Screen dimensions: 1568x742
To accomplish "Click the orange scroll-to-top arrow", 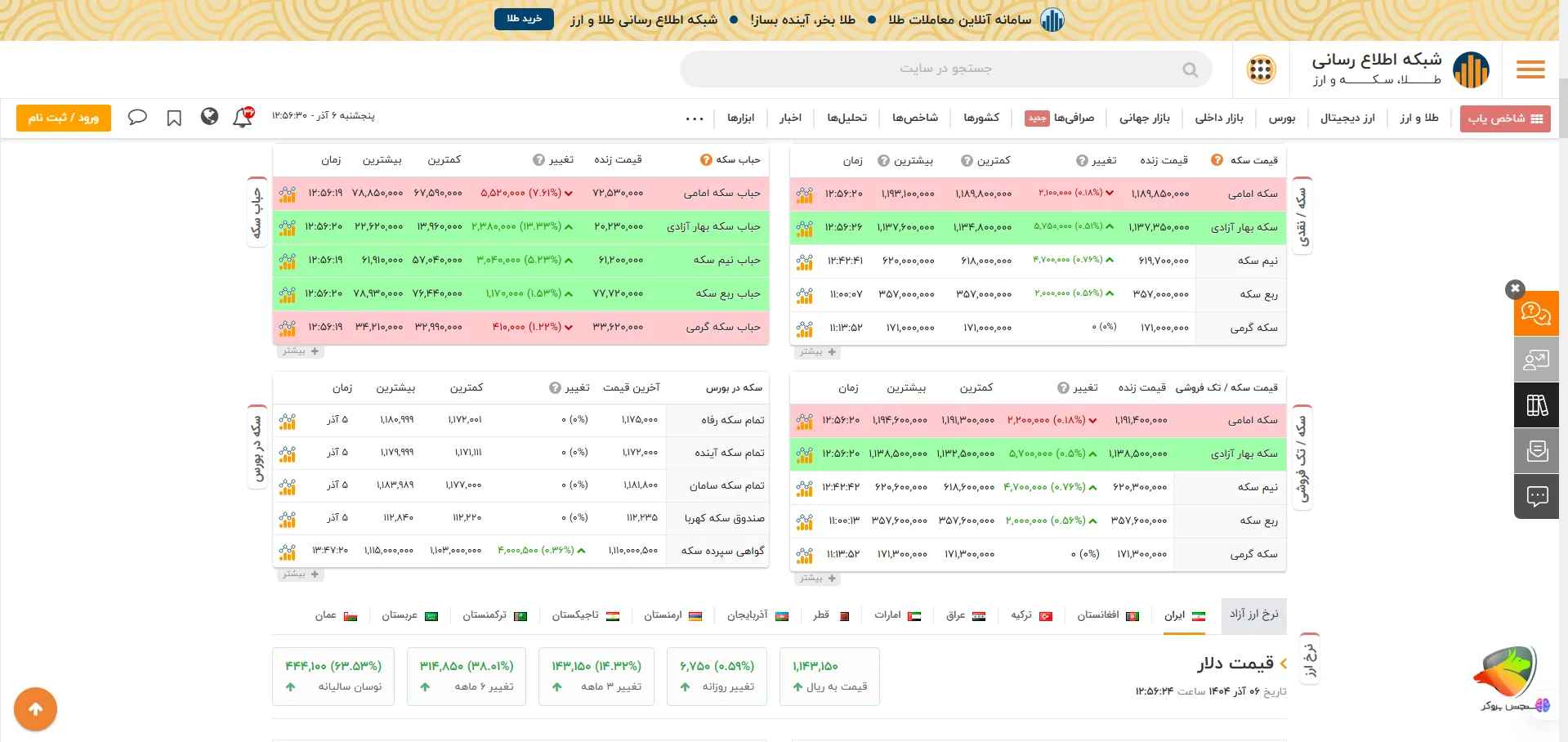I will click(x=35, y=708).
